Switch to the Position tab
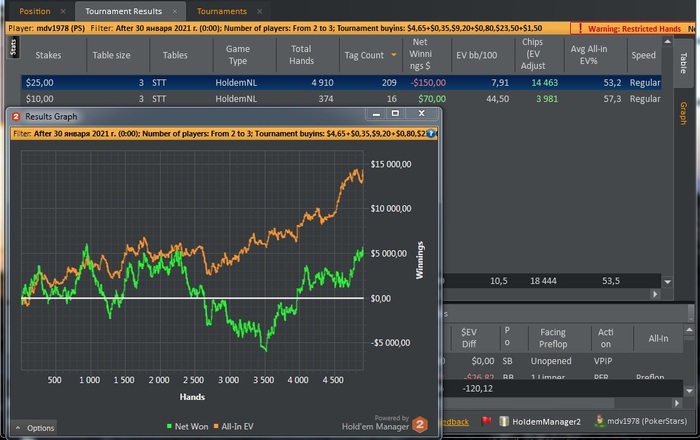This screenshot has width=700, height=440. click(35, 11)
